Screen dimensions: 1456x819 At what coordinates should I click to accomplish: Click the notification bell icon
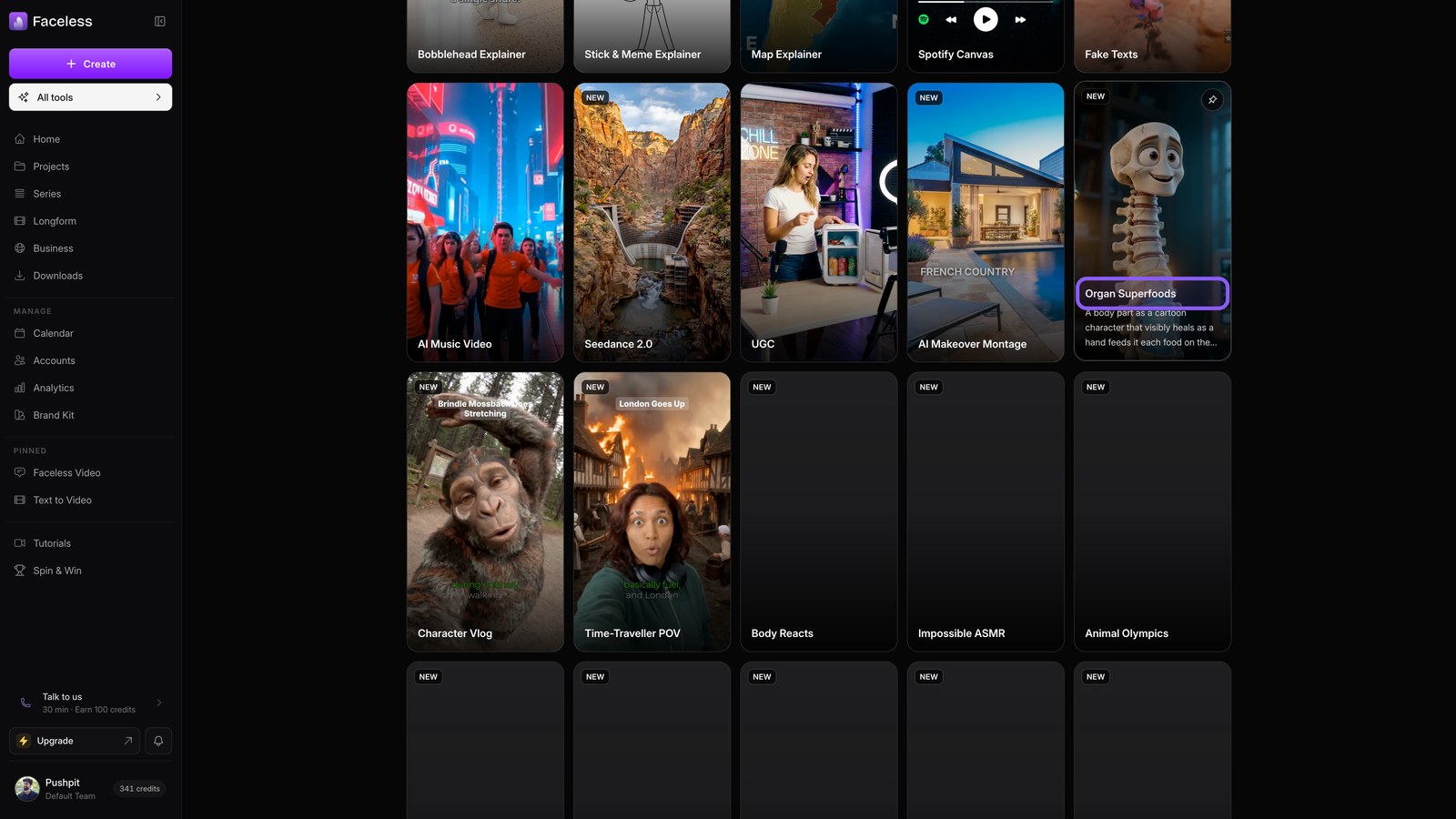(158, 741)
